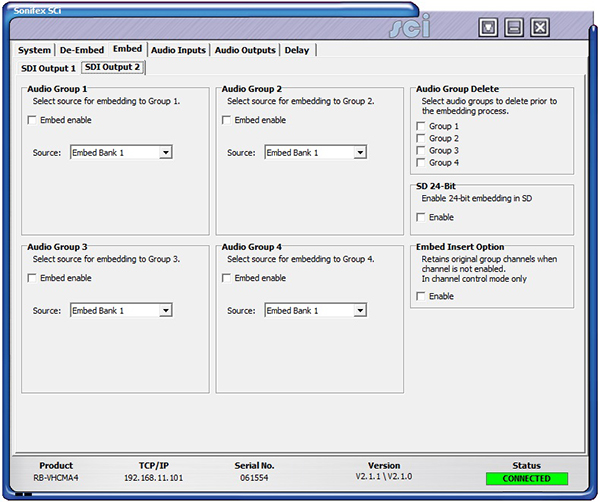The width and height of the screenshot is (600, 502).
Task: Close the Sonifex SCi window
Action: pos(540,27)
